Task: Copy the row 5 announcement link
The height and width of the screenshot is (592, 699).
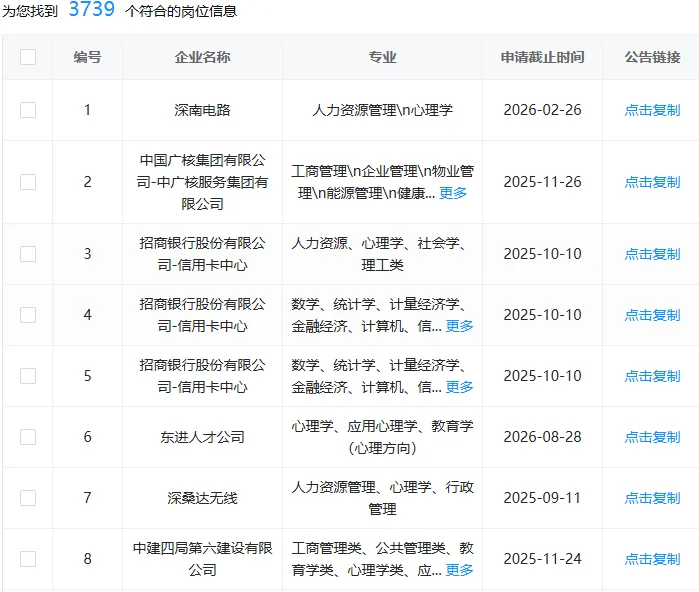Action: [652, 376]
